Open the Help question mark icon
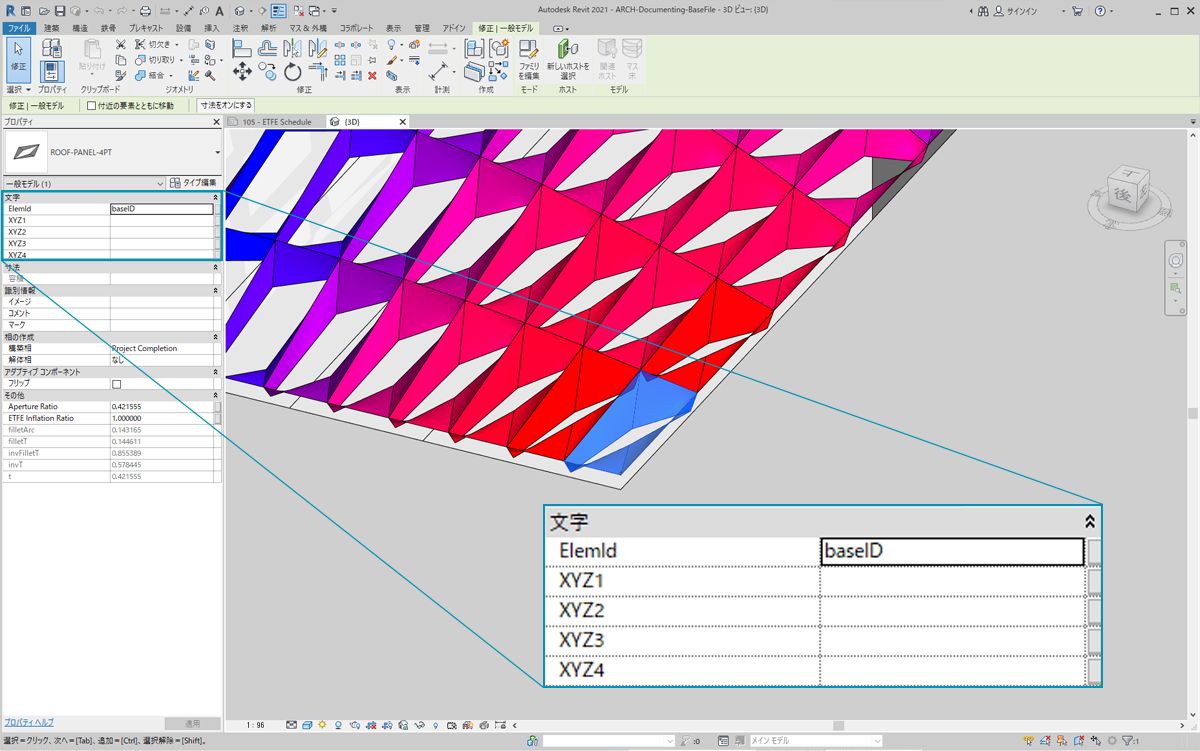 [1100, 11]
